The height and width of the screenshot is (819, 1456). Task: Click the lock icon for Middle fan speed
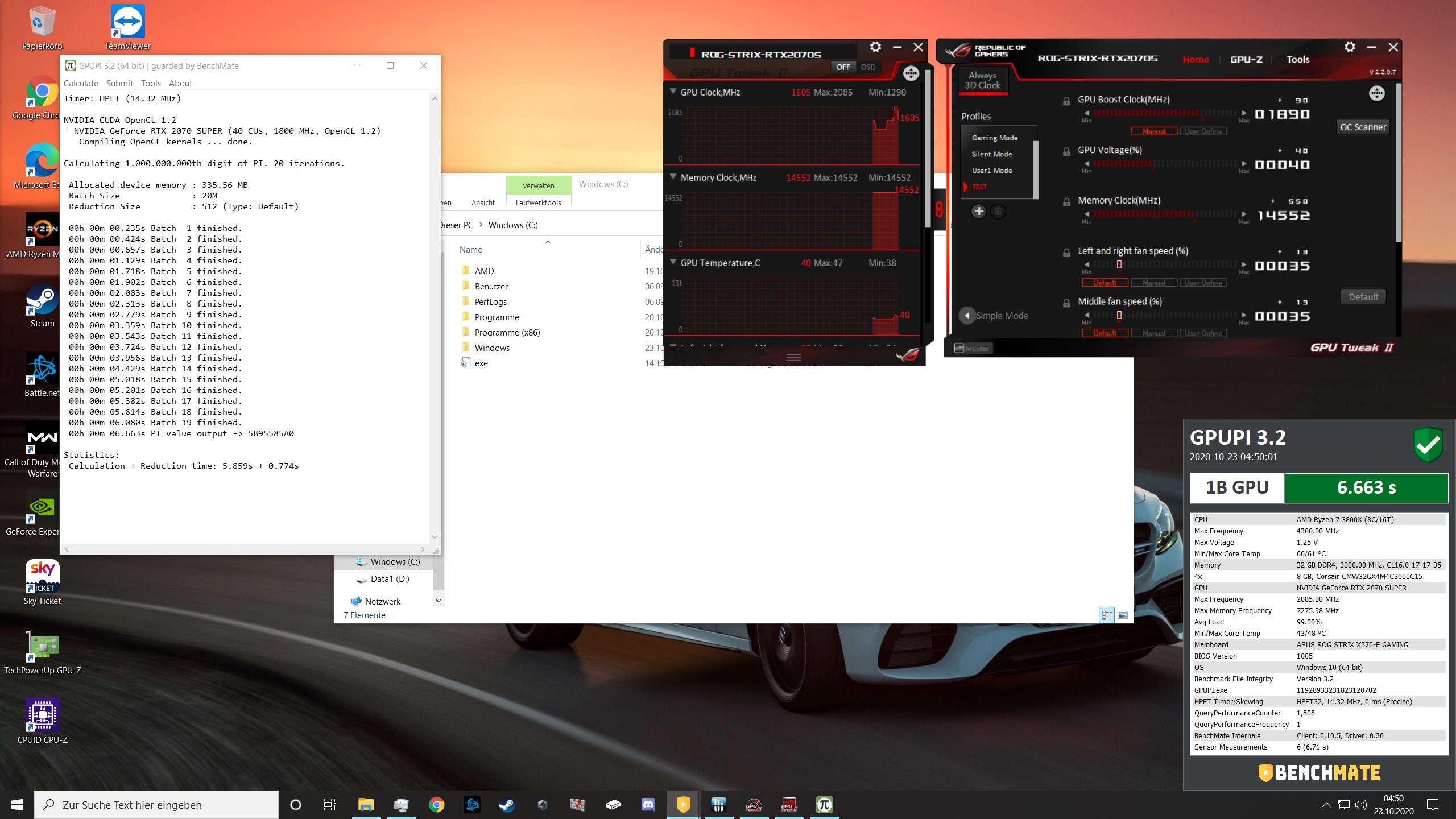click(x=1066, y=304)
